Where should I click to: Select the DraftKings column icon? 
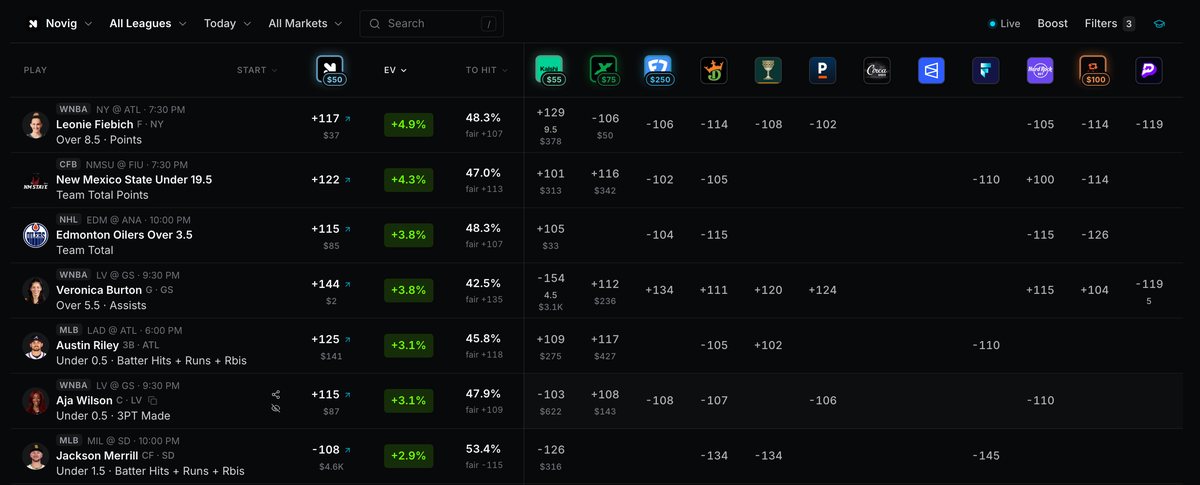pyautogui.click(x=713, y=70)
